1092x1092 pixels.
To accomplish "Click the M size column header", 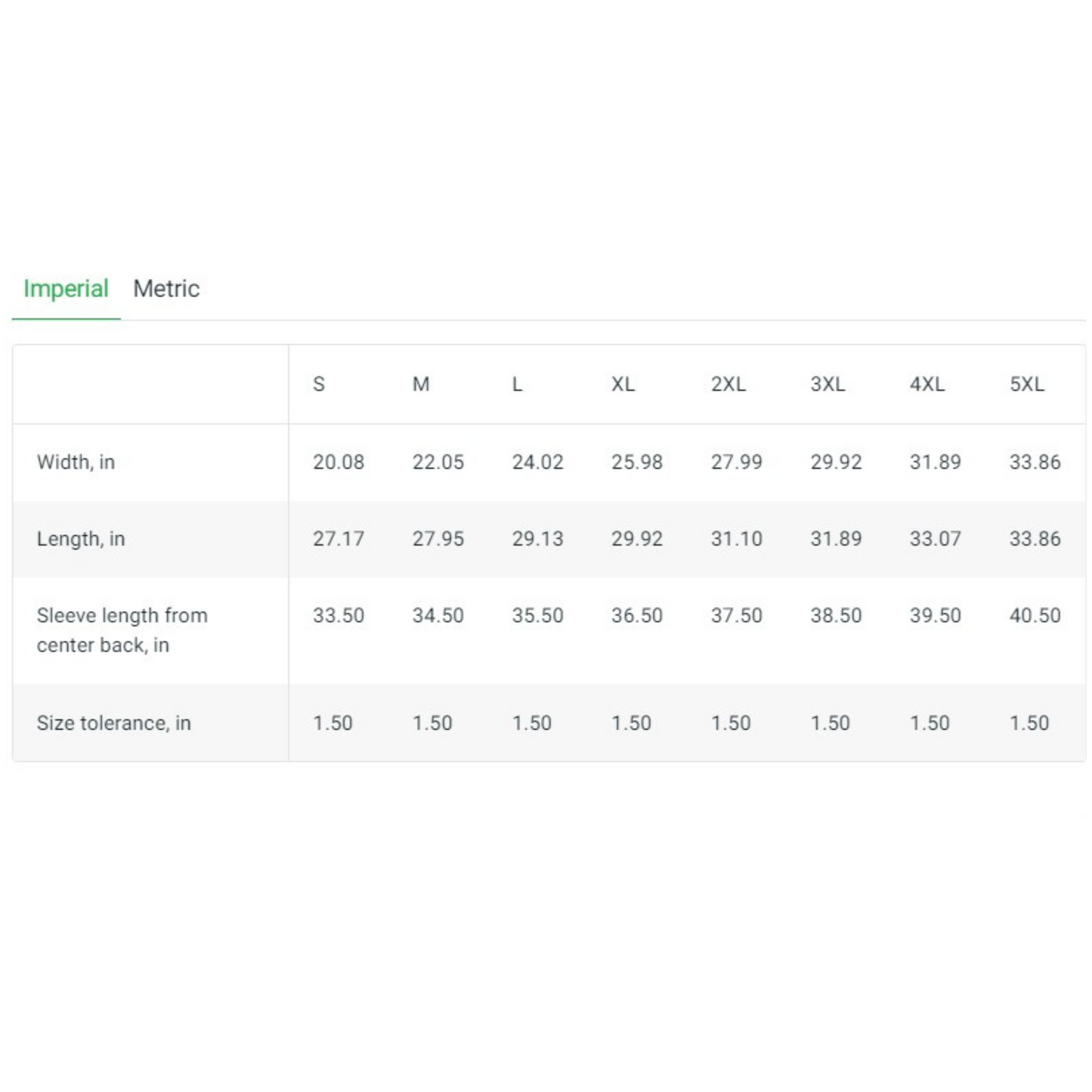I will coord(421,385).
